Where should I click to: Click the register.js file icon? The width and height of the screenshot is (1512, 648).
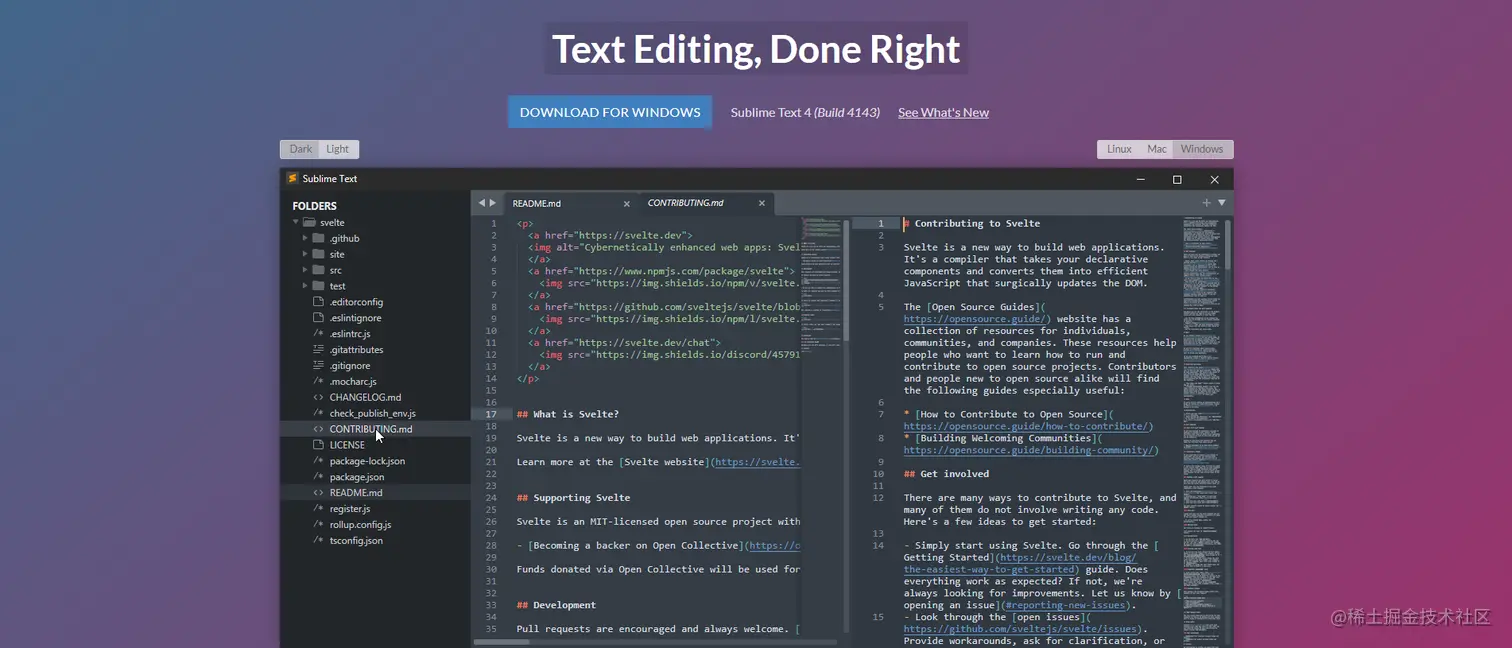point(318,509)
